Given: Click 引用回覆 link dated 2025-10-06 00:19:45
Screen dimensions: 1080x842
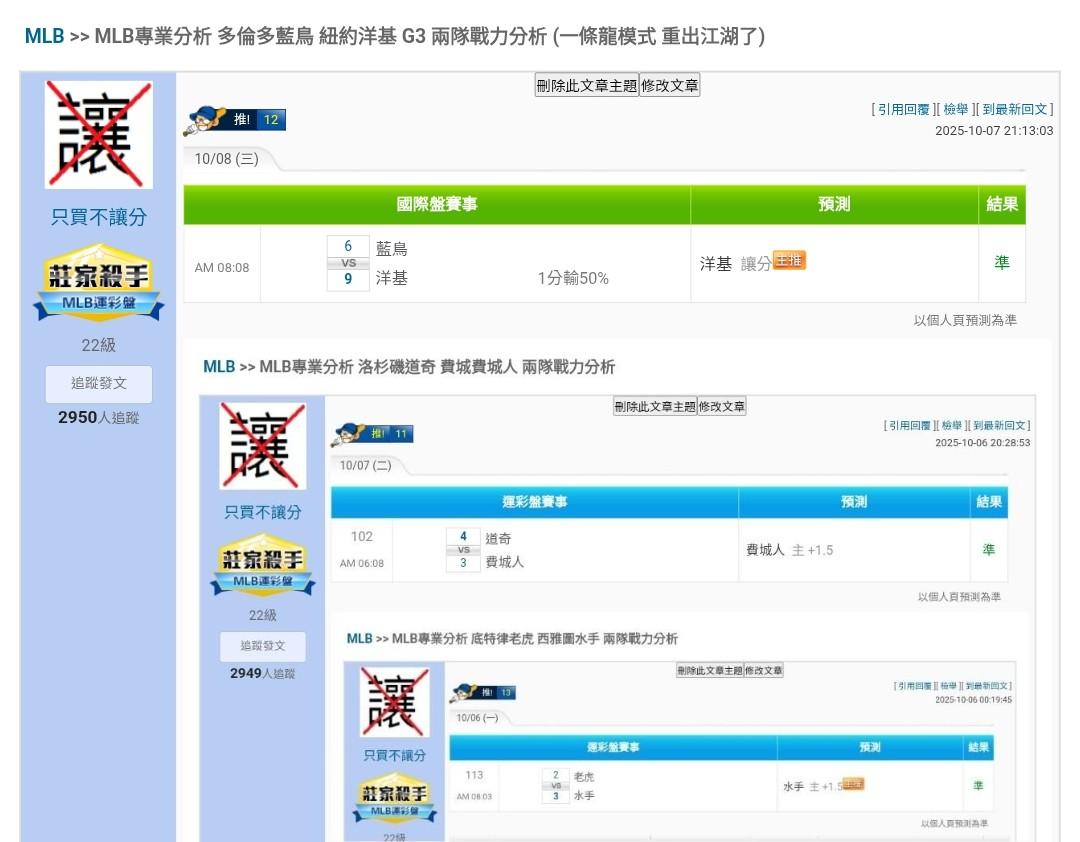Looking at the screenshot, I should (x=915, y=686).
